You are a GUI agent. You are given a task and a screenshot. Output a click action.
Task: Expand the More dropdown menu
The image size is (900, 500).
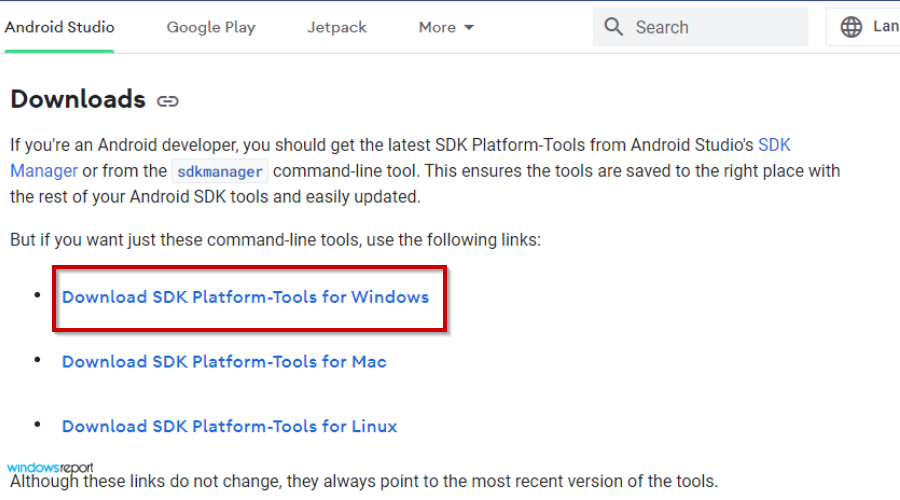coord(446,27)
